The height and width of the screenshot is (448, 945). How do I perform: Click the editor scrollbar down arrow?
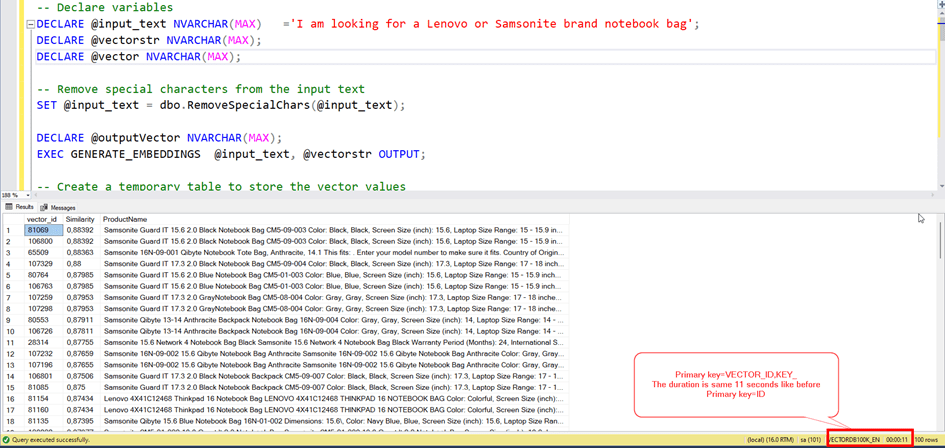[940, 186]
